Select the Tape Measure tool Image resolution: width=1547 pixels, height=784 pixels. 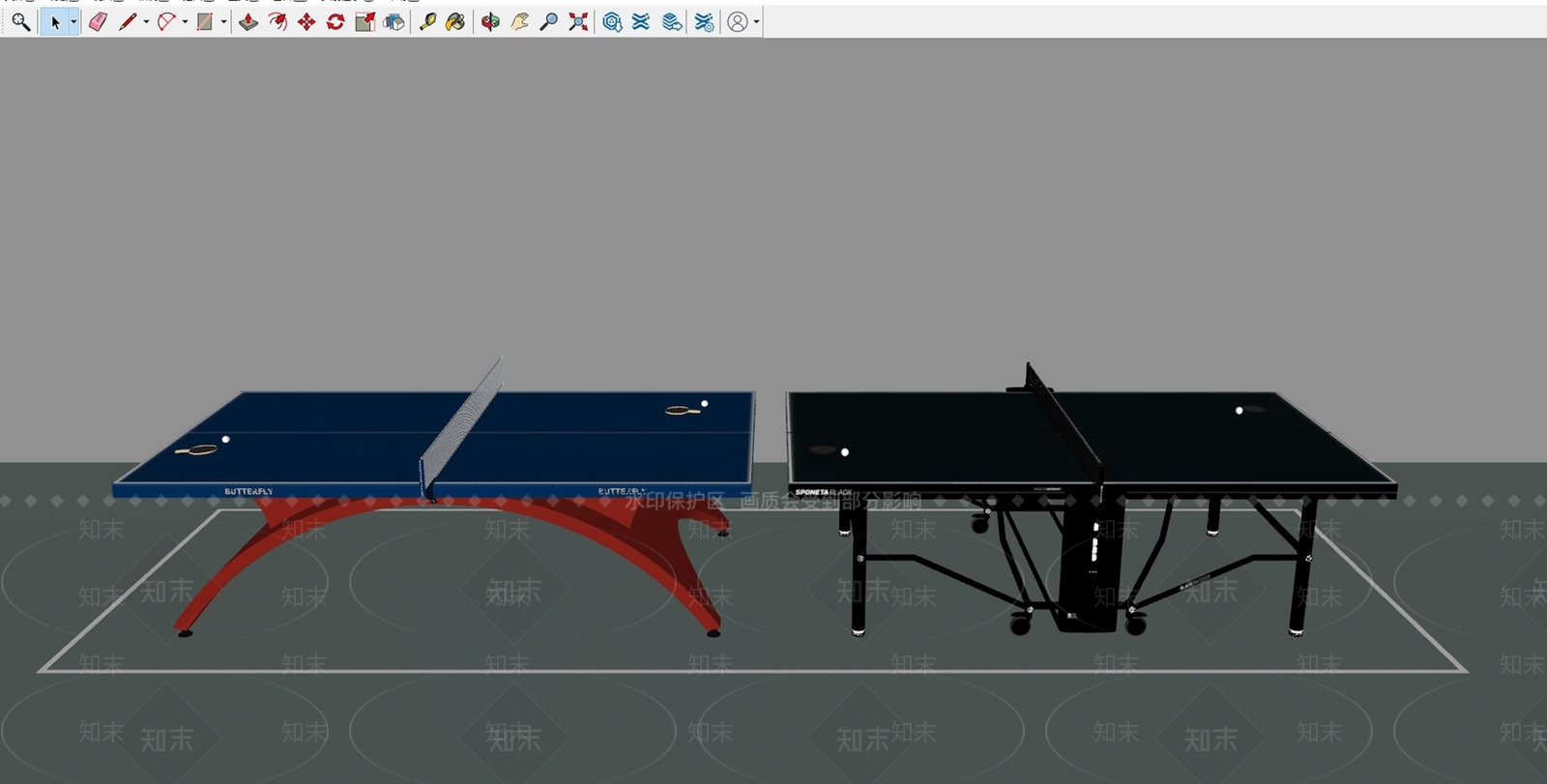427,21
